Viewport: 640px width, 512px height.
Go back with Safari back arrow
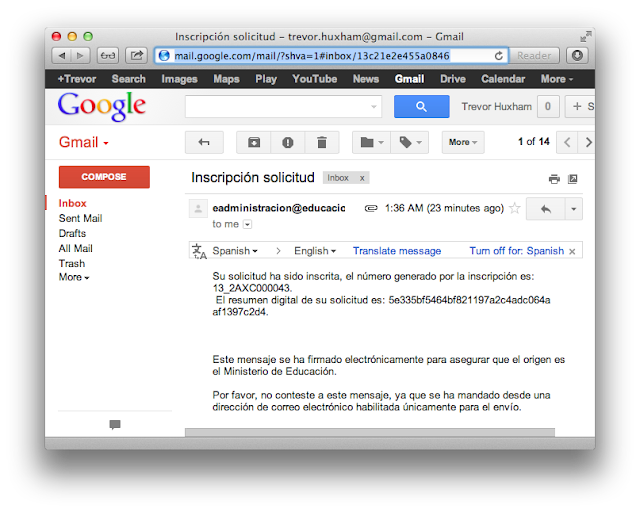[x=62, y=56]
